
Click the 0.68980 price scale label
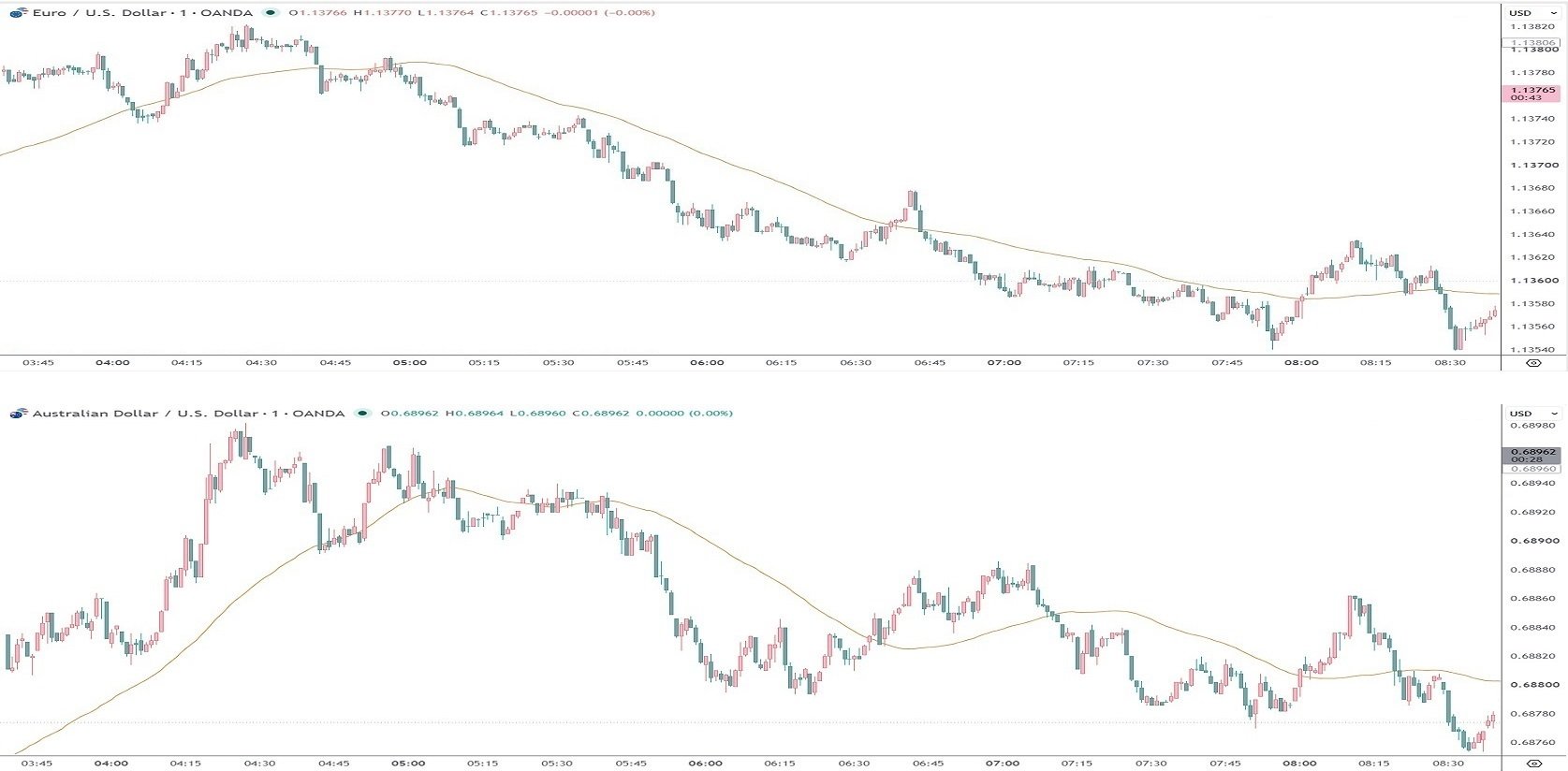pyautogui.click(x=1532, y=426)
